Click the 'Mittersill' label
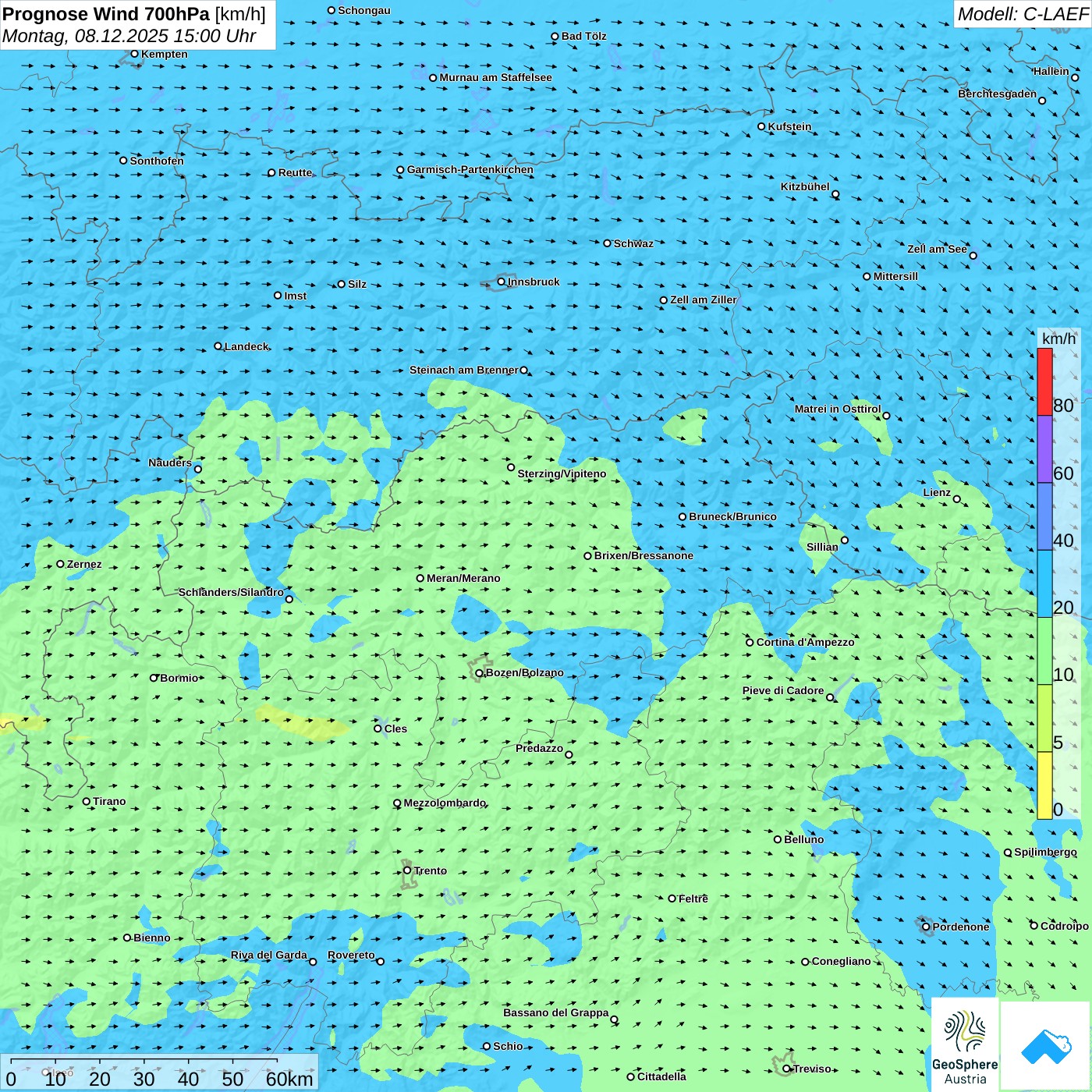 click(895, 276)
